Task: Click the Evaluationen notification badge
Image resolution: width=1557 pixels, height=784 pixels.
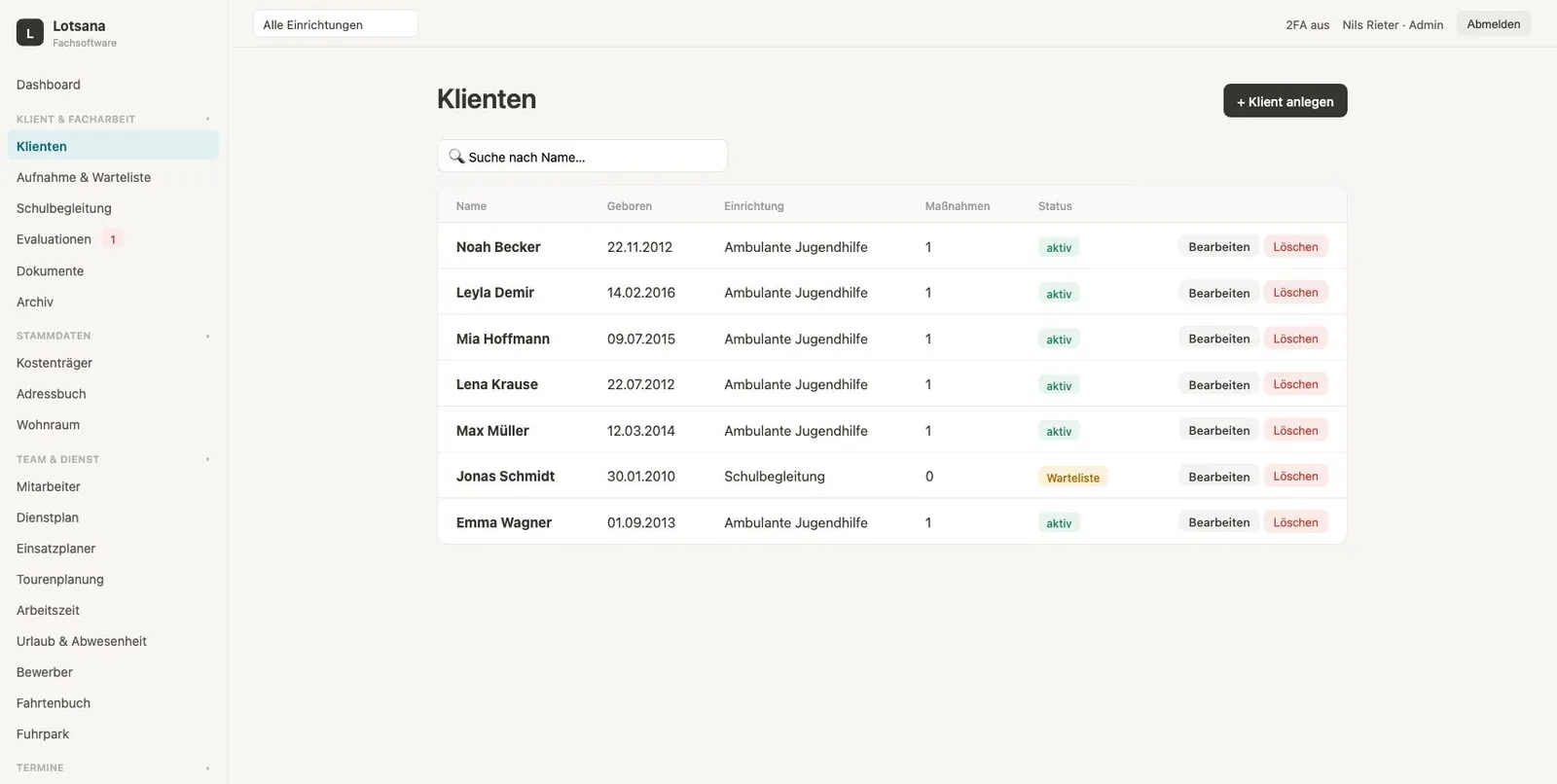Action: pyautogui.click(x=113, y=239)
